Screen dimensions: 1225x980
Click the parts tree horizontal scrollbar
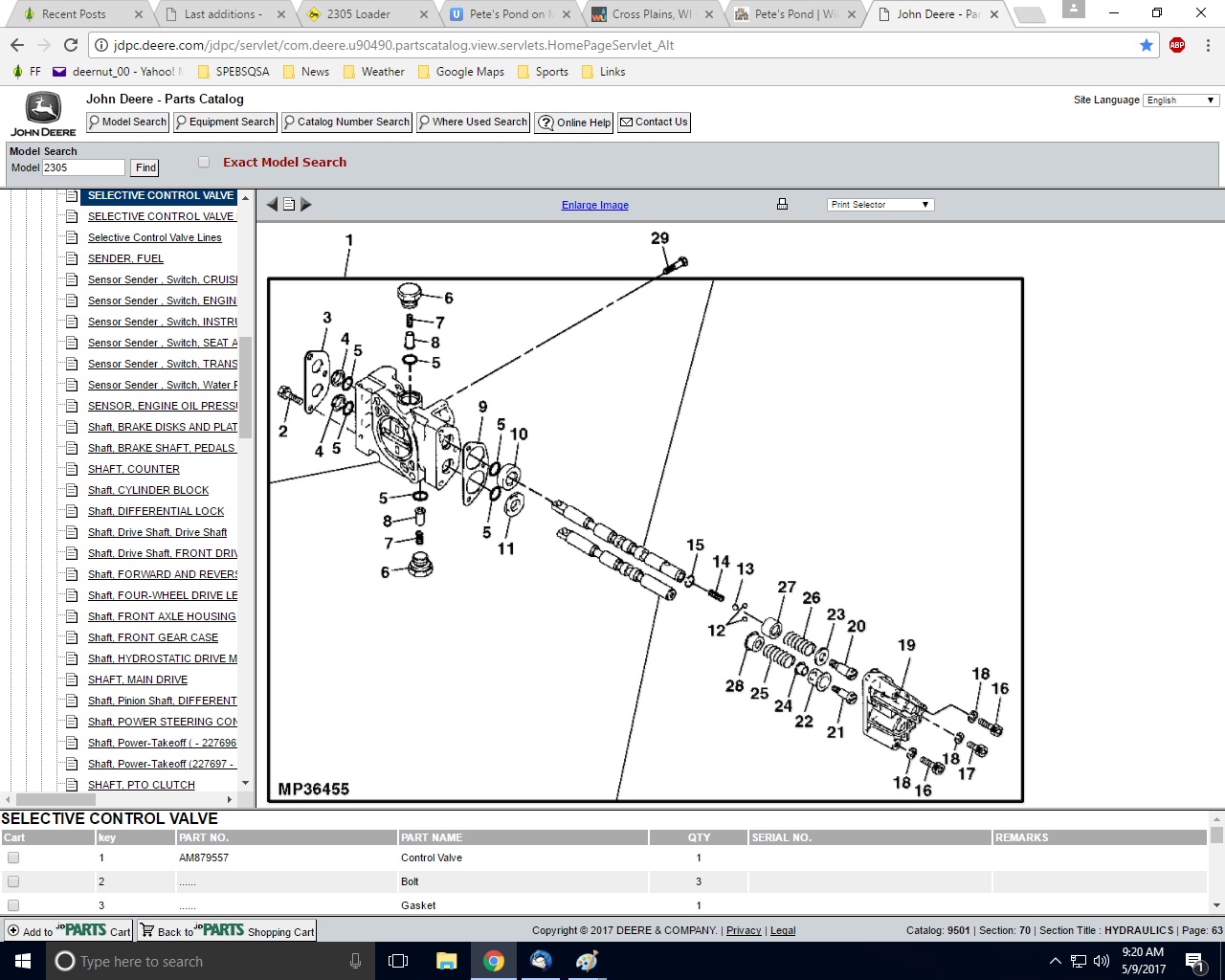pyautogui.click(x=56, y=799)
